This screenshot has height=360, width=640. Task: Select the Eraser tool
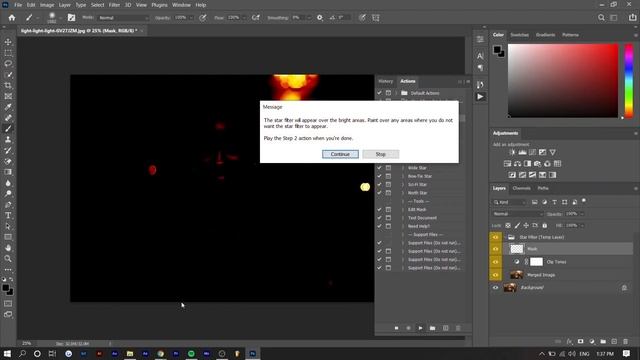(8, 161)
